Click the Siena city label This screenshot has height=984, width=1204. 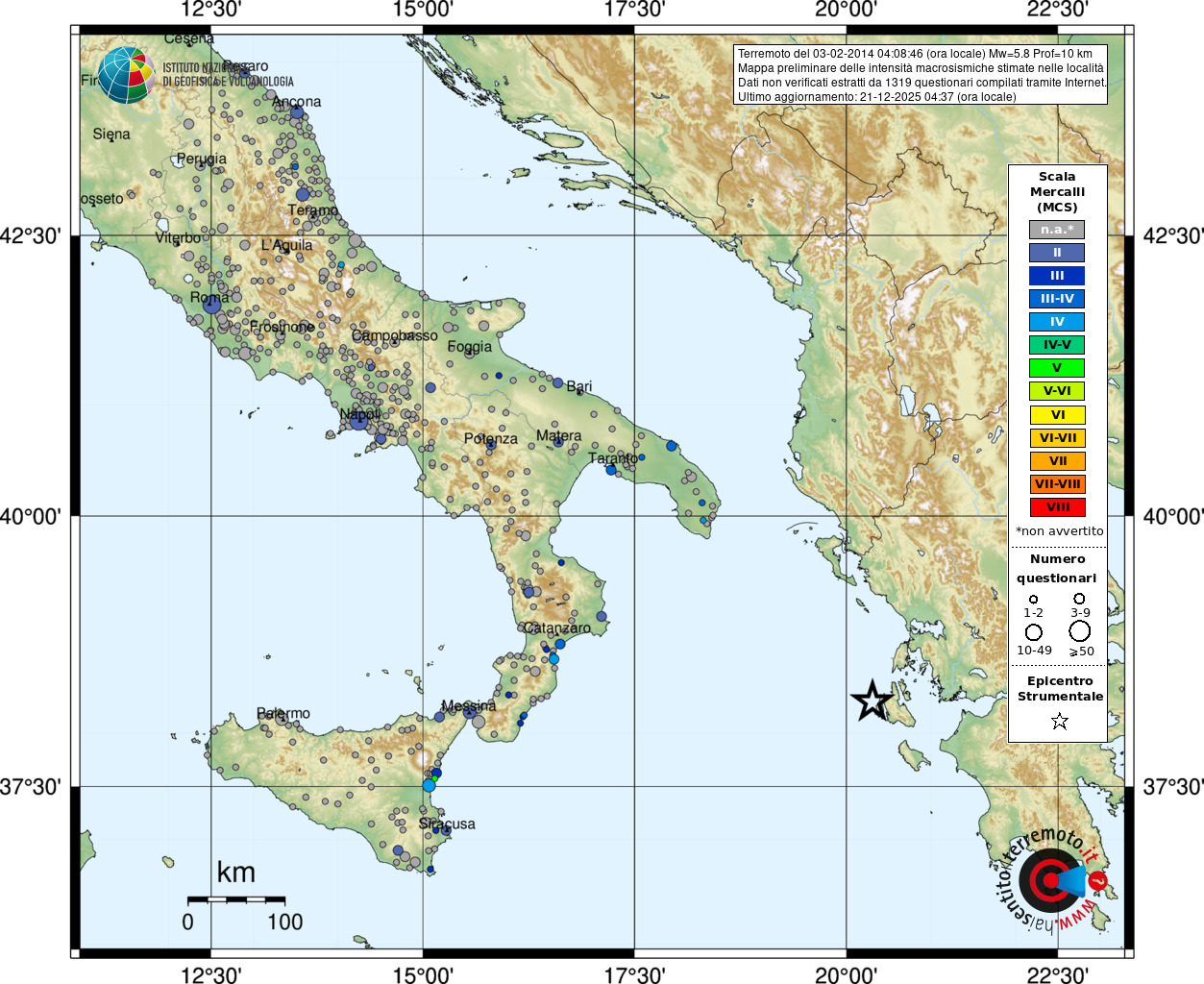tap(111, 135)
